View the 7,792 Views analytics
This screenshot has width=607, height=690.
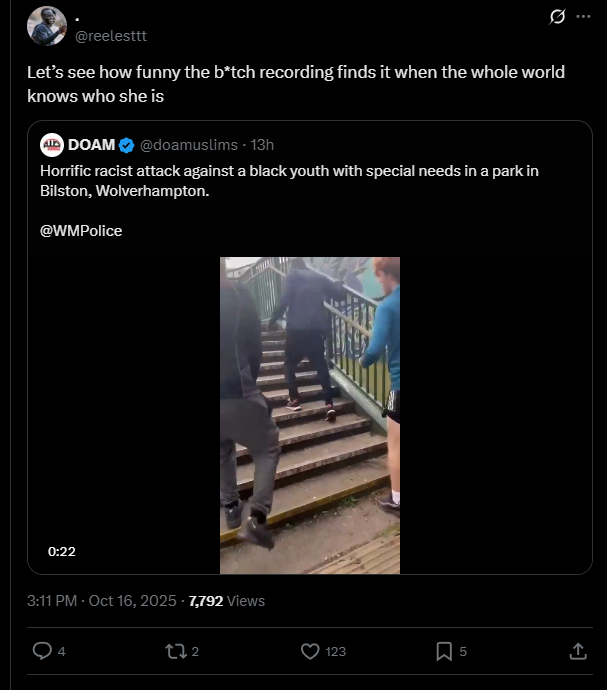coord(227,601)
